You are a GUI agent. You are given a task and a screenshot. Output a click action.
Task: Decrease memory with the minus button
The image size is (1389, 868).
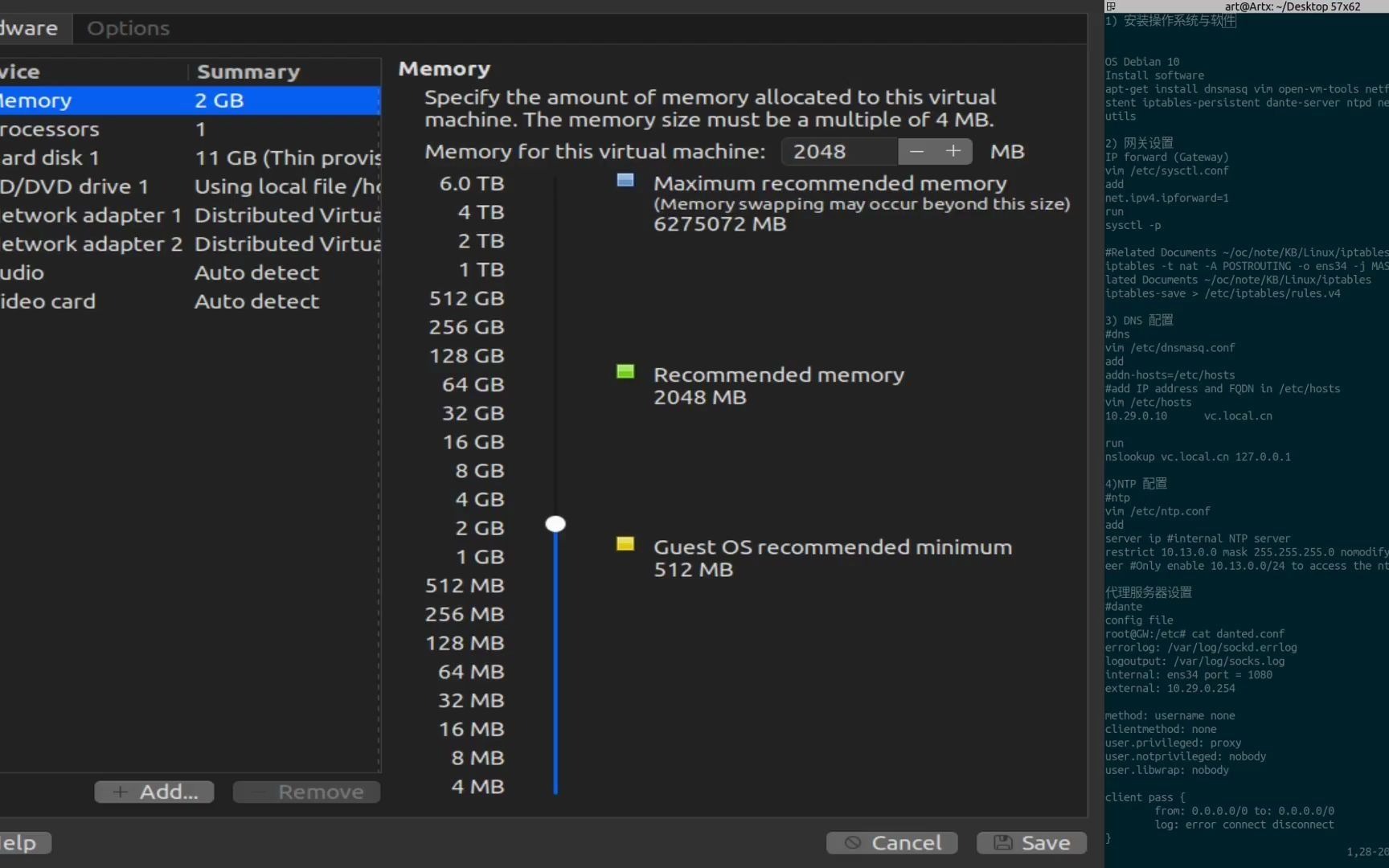tap(916, 151)
